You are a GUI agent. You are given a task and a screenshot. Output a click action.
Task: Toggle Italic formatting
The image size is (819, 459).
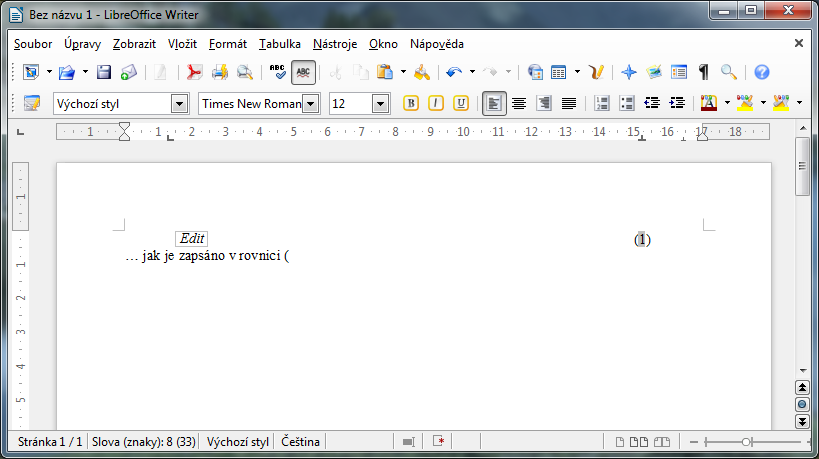pos(436,103)
